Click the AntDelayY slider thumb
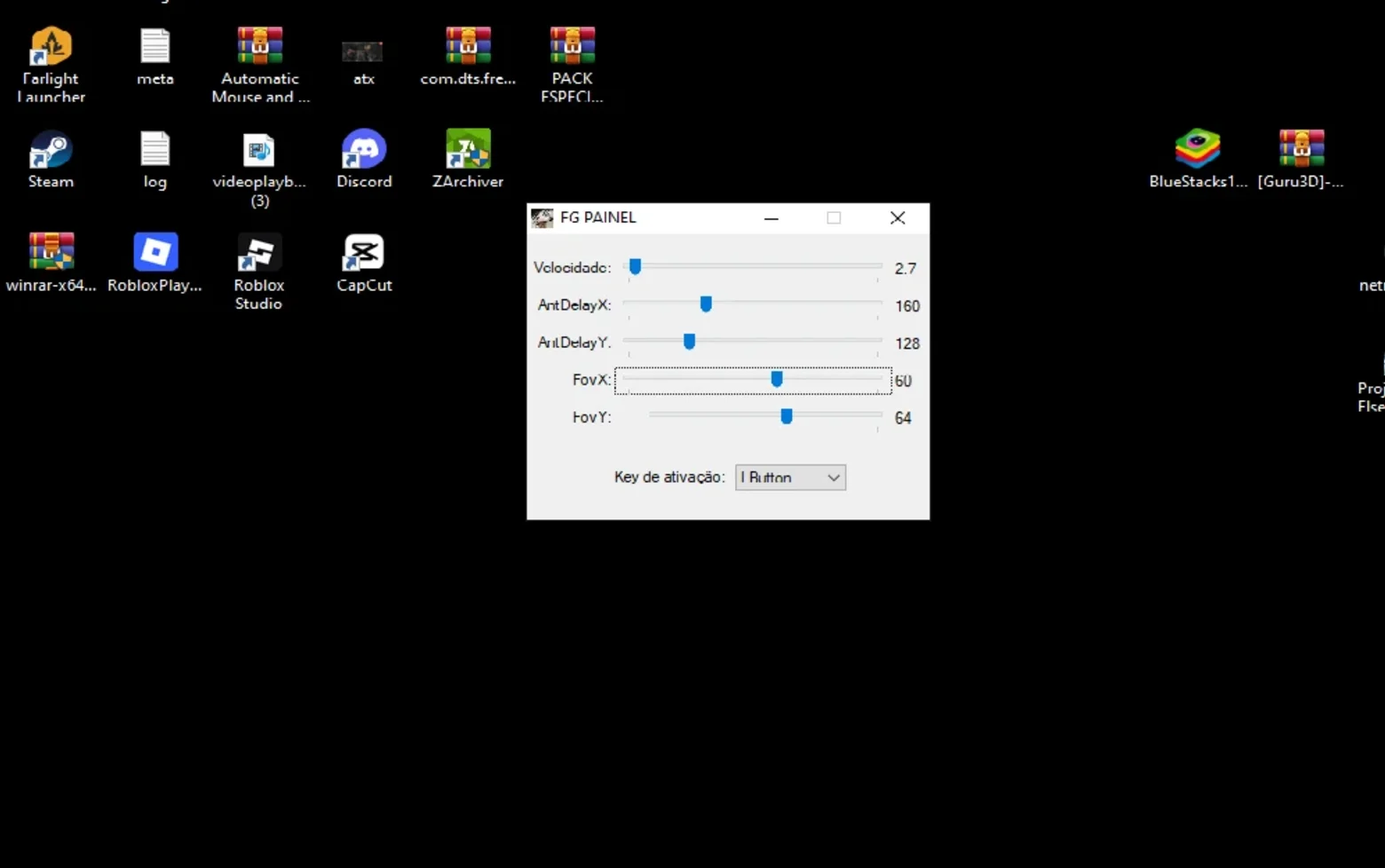Viewport: 1385px width, 868px height. [x=689, y=342]
